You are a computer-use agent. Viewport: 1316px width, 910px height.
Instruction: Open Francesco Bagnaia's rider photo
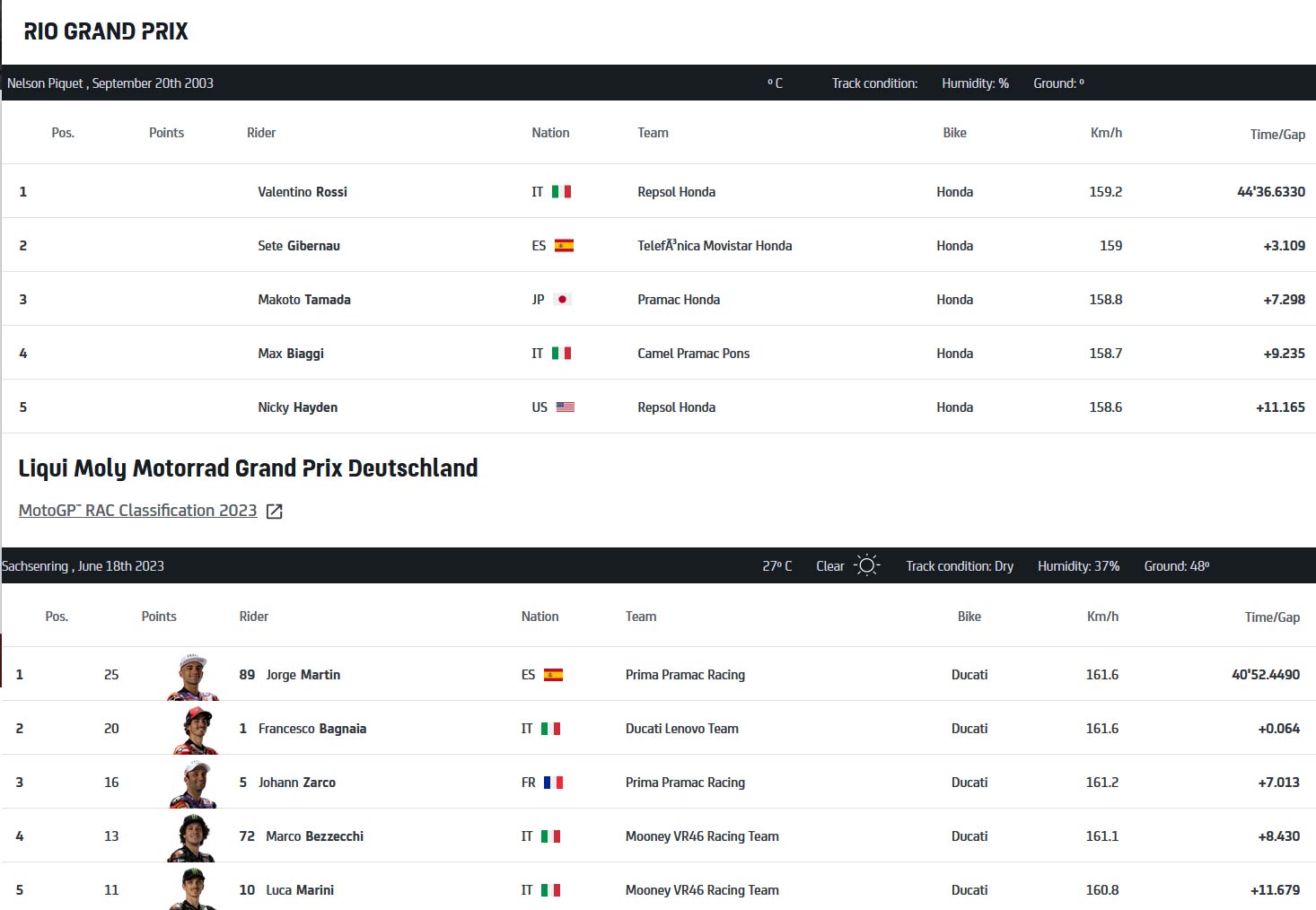pos(195,731)
